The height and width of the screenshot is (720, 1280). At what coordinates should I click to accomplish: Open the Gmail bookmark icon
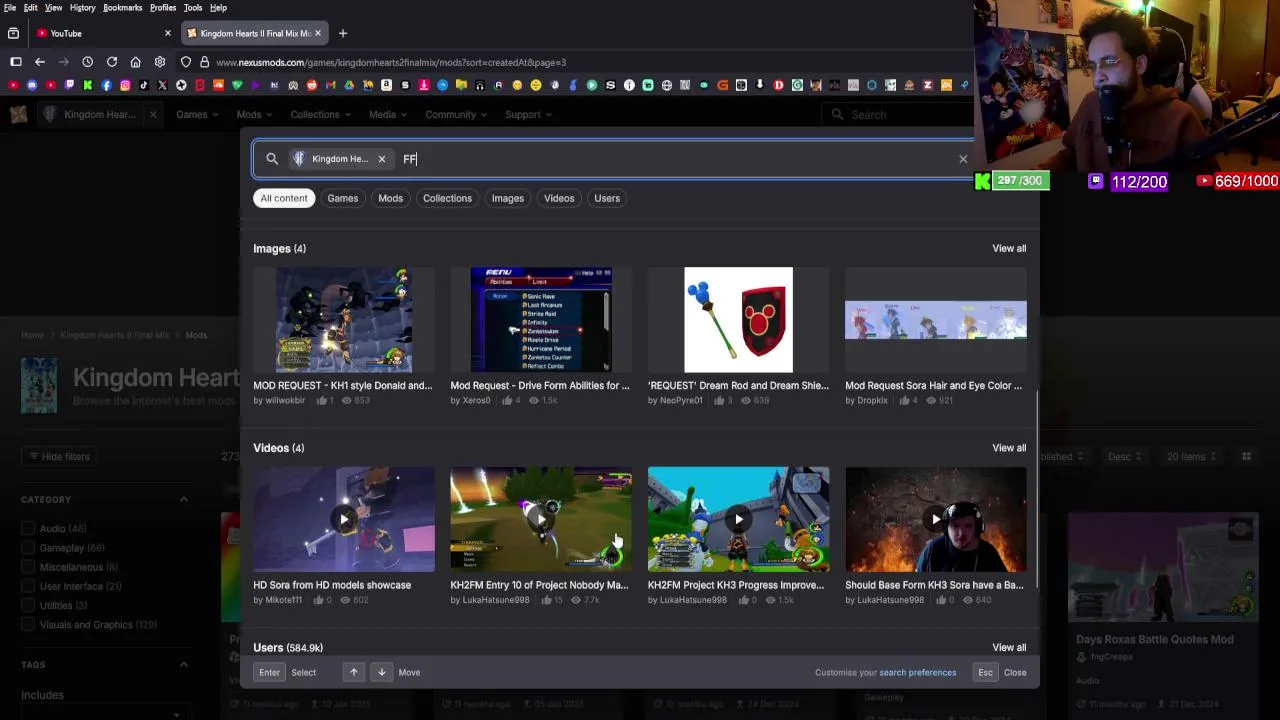330,85
